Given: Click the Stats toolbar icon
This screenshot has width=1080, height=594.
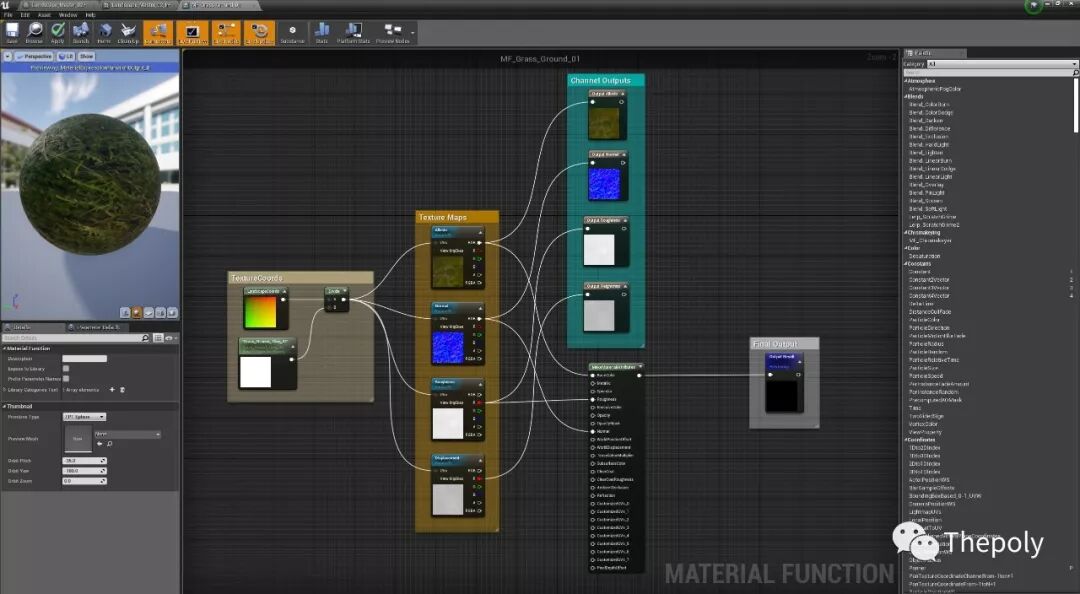Looking at the screenshot, I should click(x=322, y=32).
